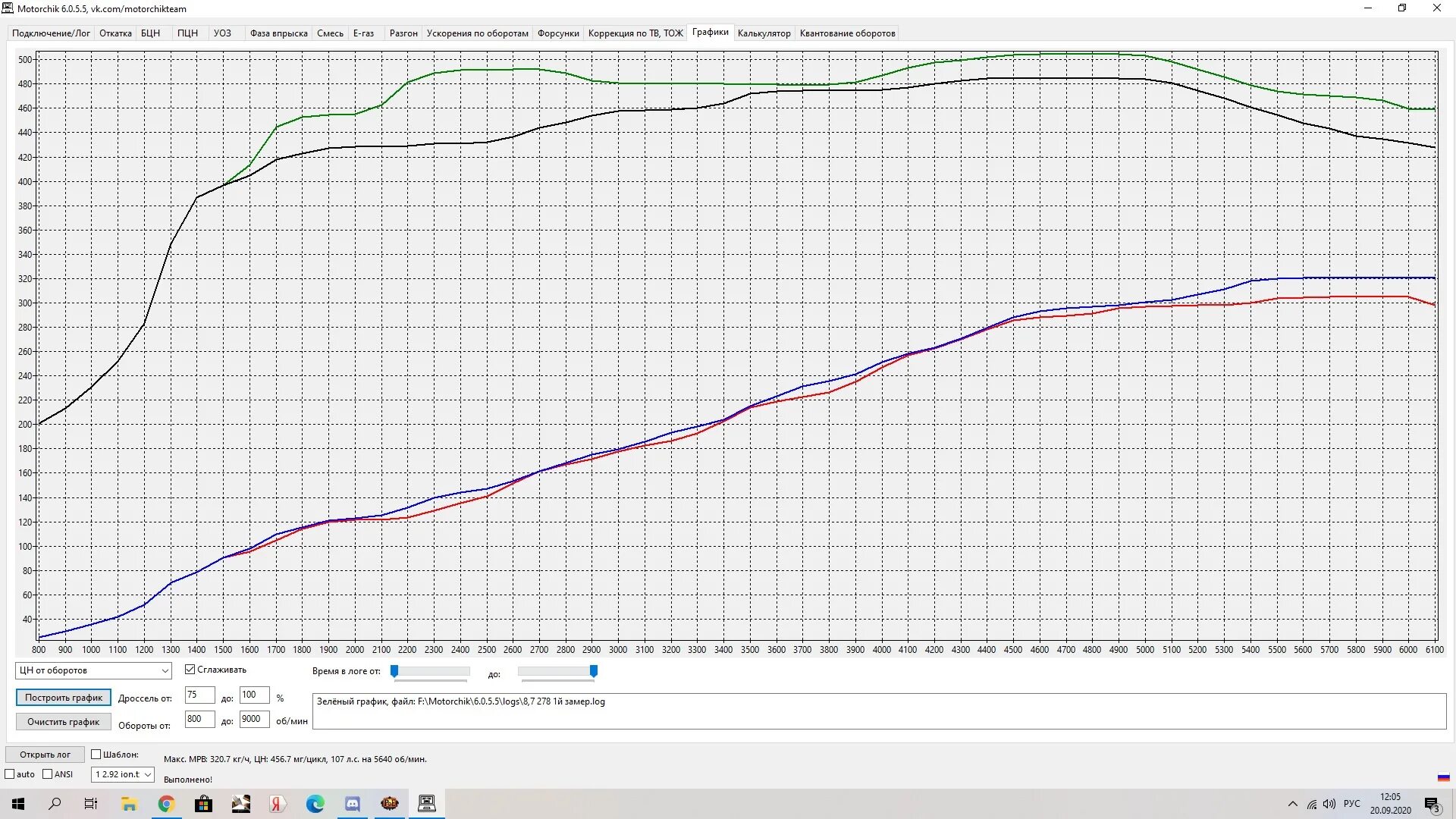Click the Дроссель от field with 75

[x=199, y=695]
